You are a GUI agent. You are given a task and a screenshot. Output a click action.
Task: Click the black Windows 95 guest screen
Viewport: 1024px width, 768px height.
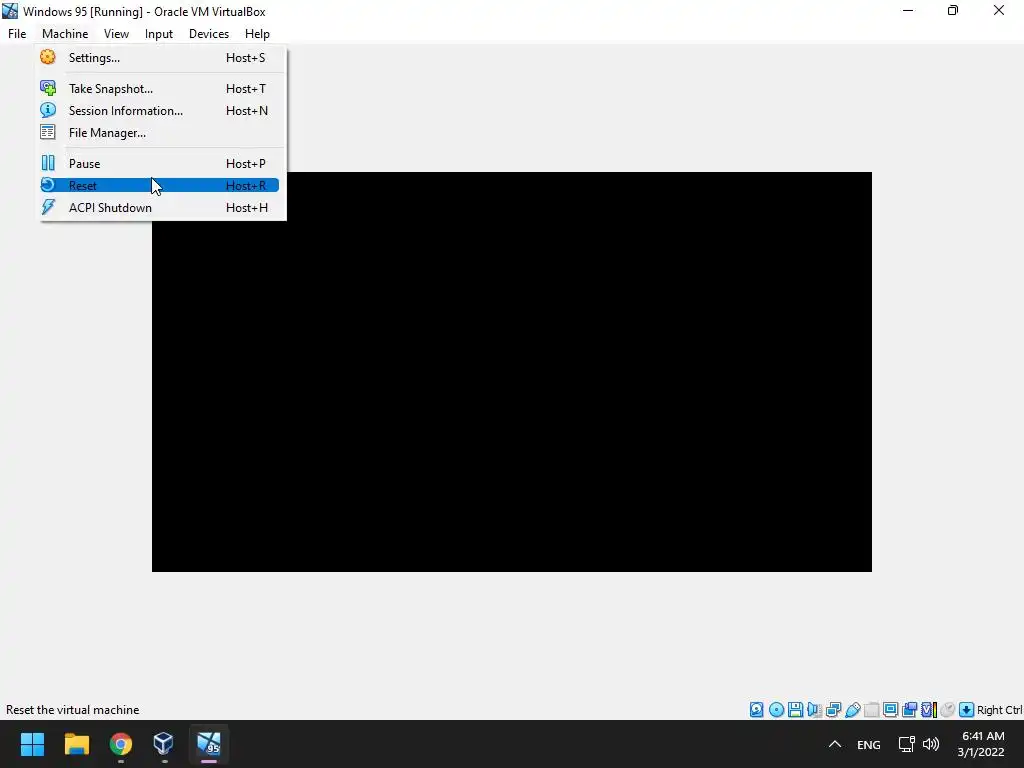pyautogui.click(x=511, y=372)
